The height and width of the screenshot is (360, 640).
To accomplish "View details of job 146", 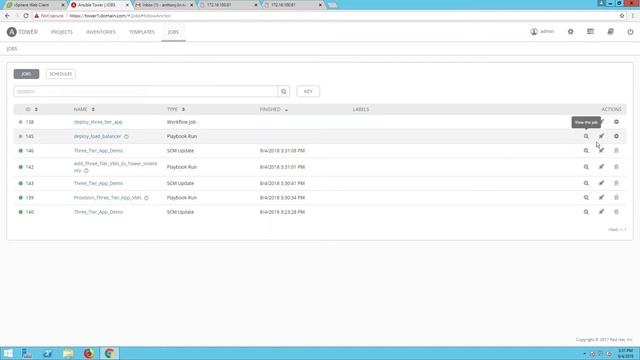I will [x=586, y=151].
